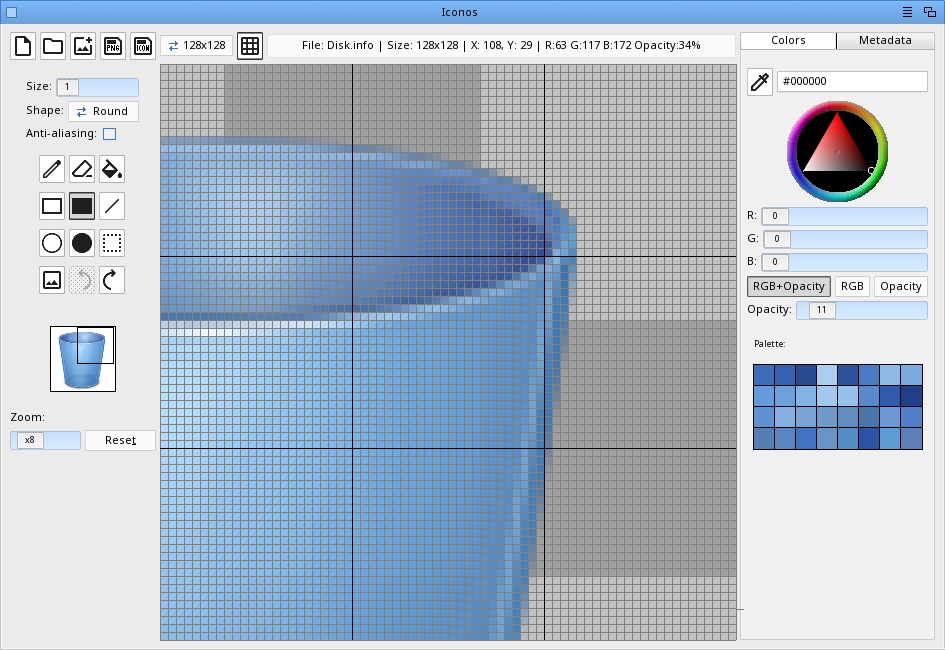The height and width of the screenshot is (650, 945).
Task: Switch to RGB-only color mode
Action: tap(852, 286)
